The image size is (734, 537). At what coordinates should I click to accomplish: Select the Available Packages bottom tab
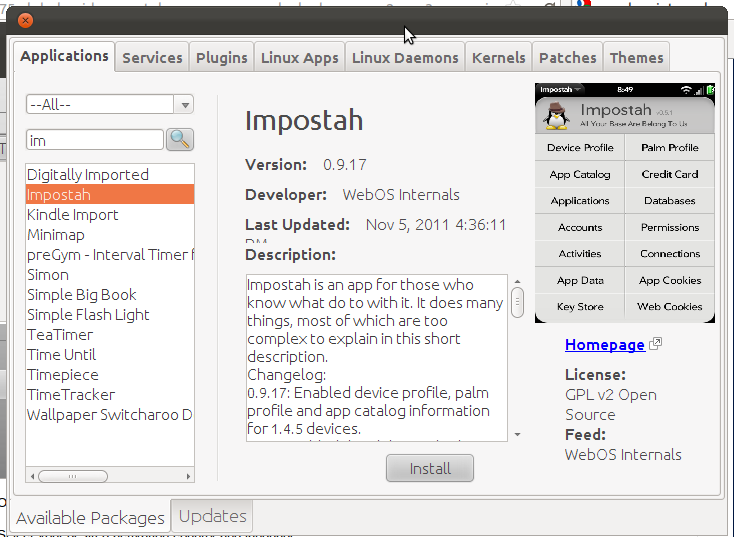[x=90, y=517]
